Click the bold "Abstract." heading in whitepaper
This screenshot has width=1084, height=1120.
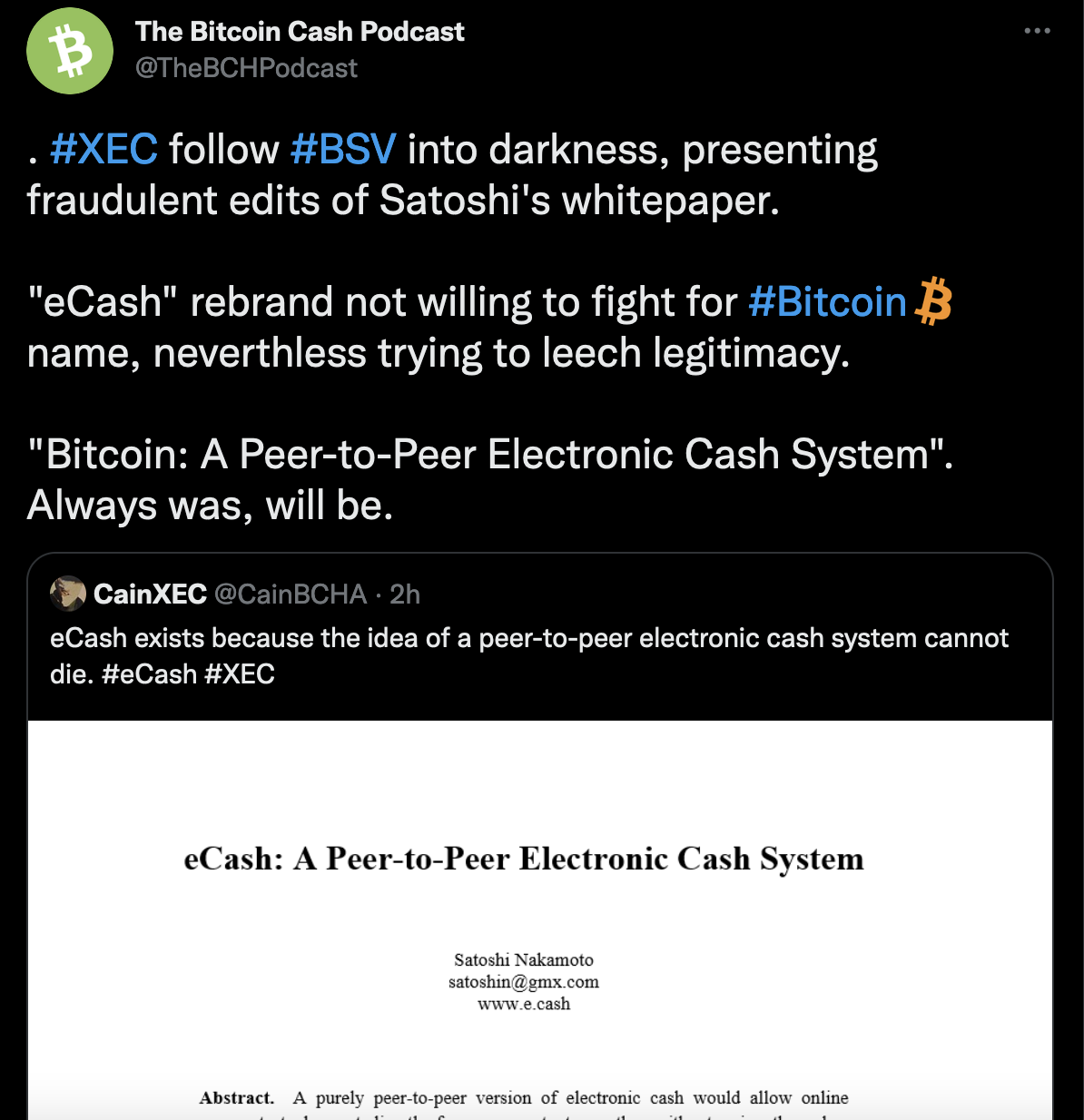237,1098
